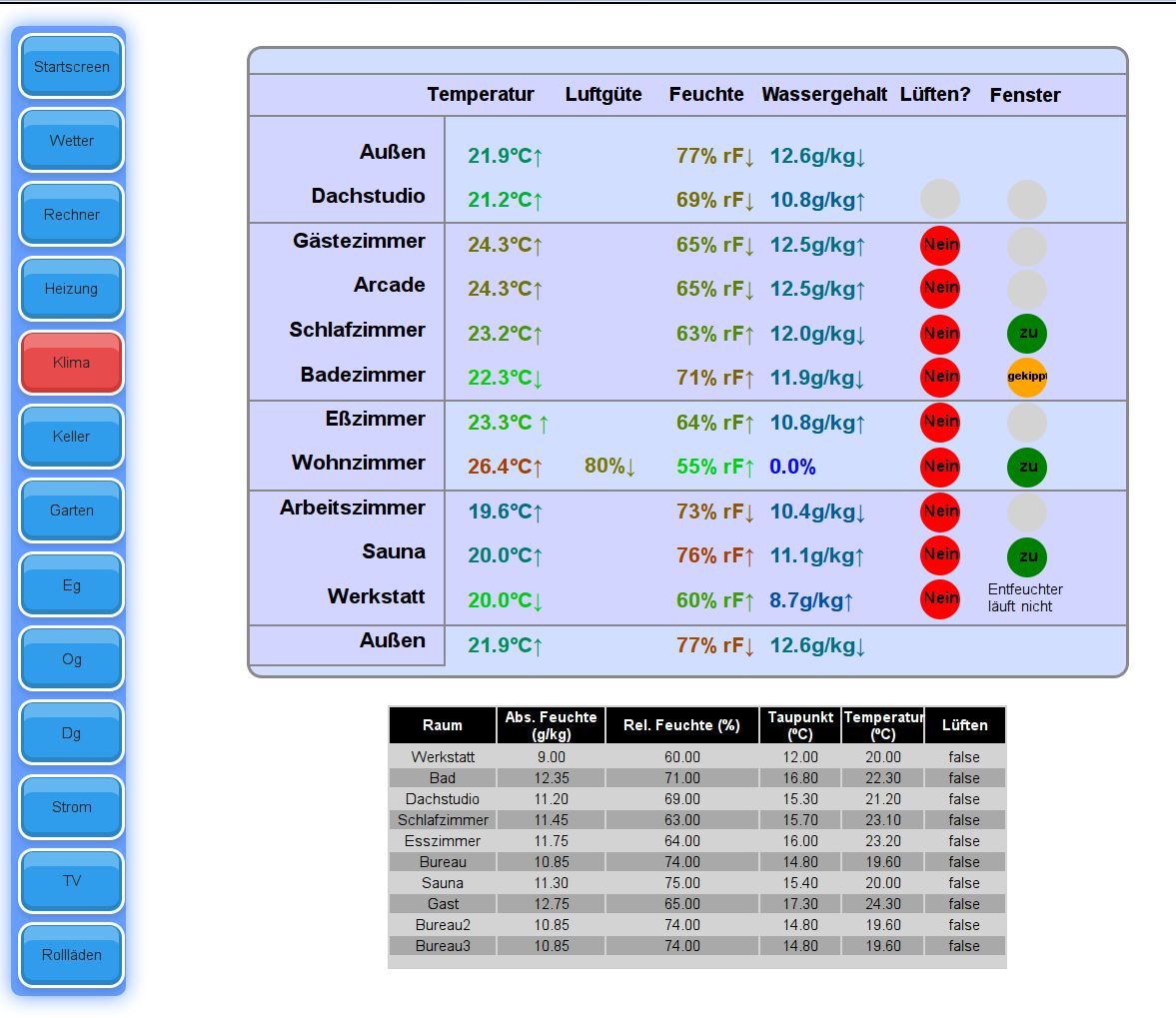This screenshot has height=1018, width=1176.
Task: Click Arbeitszimmer red Nein indicator
Action: tap(940, 512)
